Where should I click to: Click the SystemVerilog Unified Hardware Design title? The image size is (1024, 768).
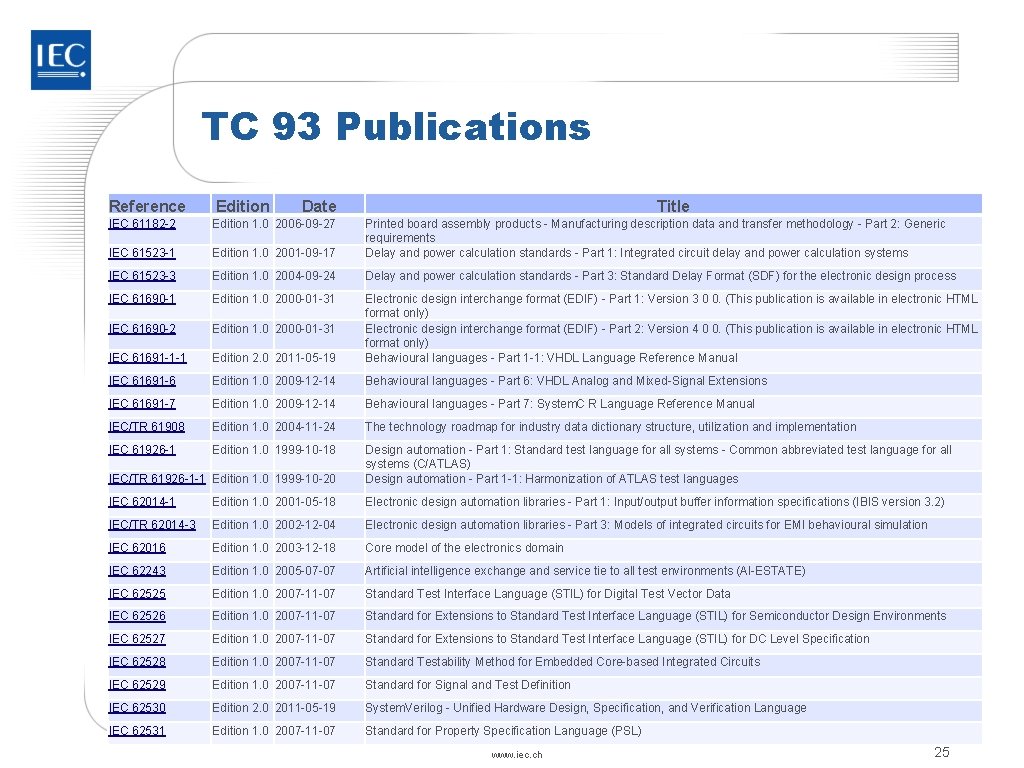586,709
